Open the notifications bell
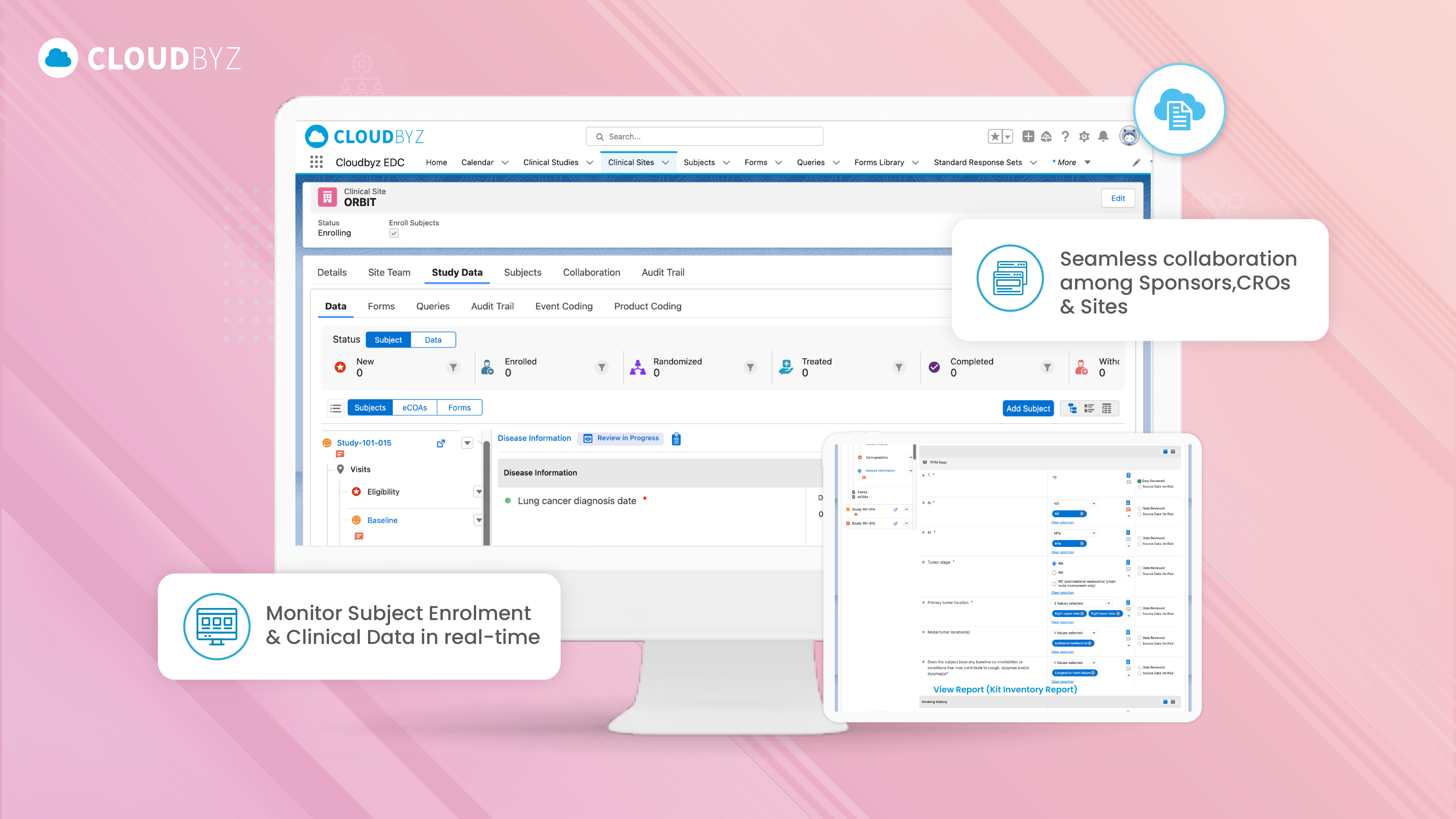Image resolution: width=1456 pixels, height=819 pixels. 1103,137
